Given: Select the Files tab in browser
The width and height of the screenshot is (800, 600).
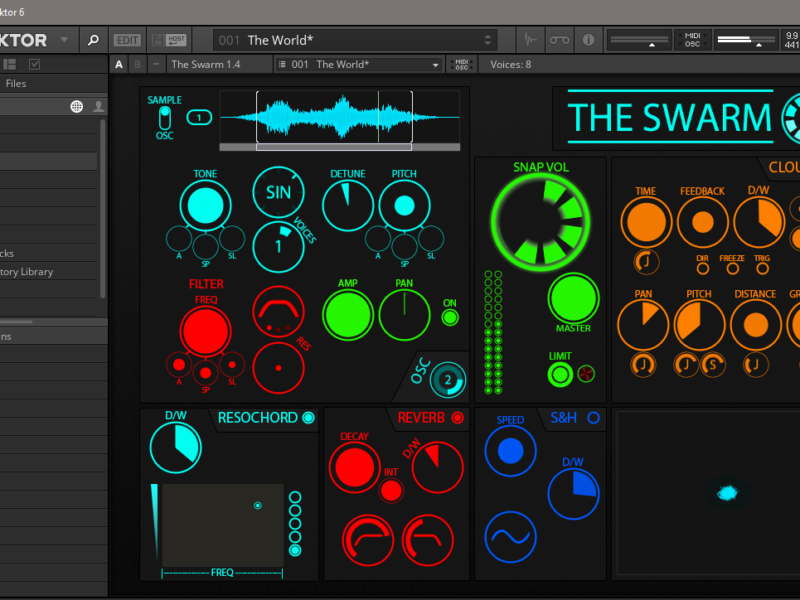Looking at the screenshot, I should tap(16, 84).
